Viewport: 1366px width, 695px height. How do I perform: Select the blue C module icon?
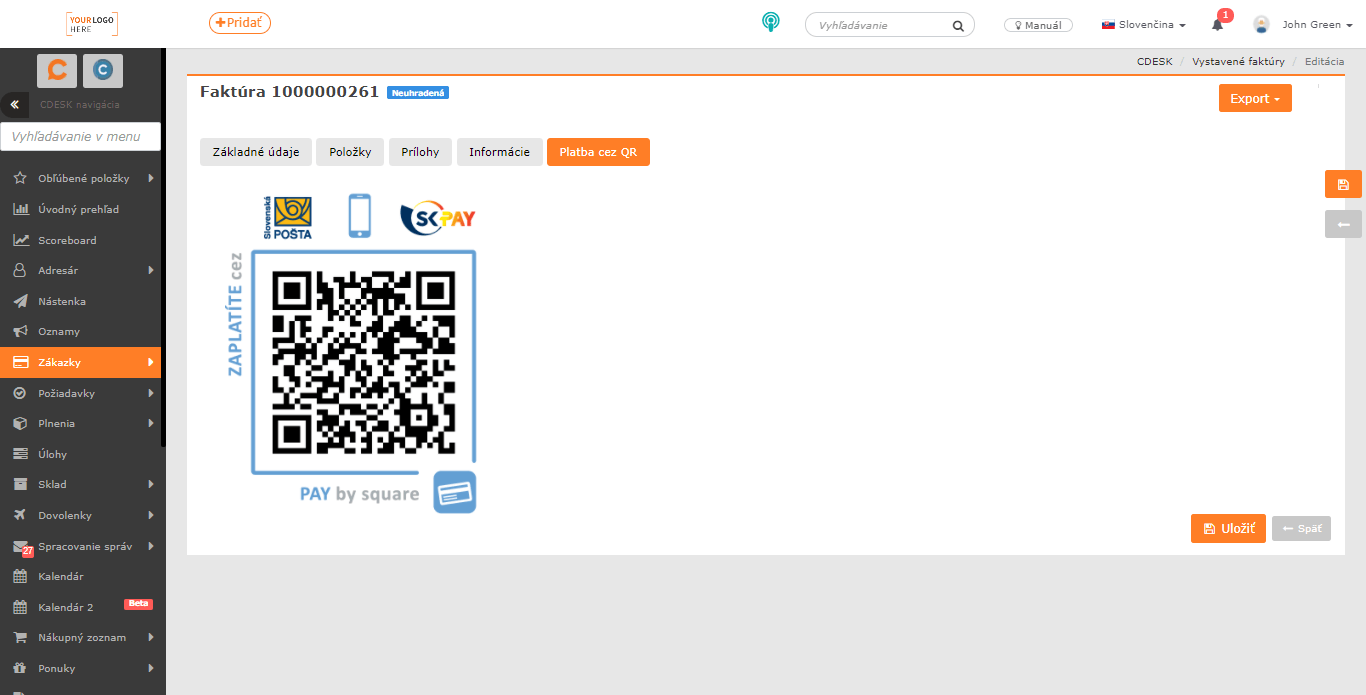coord(103,71)
